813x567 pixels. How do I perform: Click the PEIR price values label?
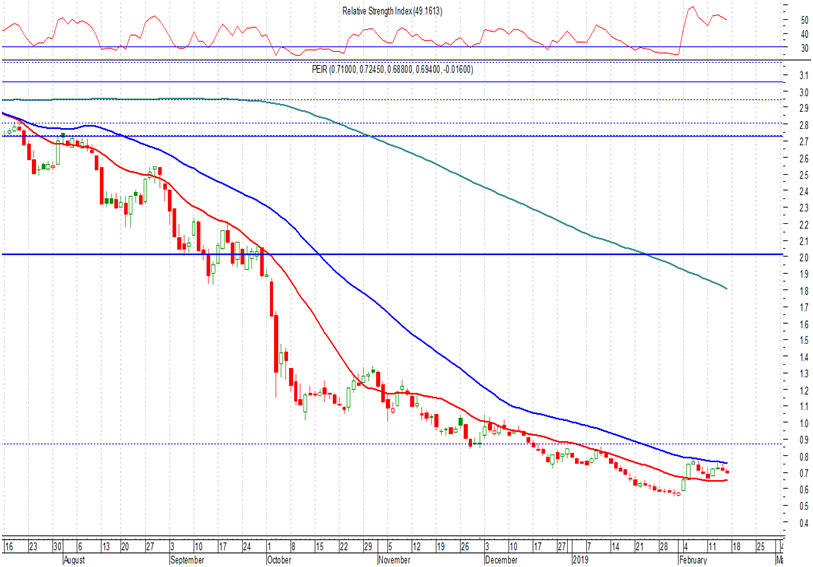[x=392, y=69]
